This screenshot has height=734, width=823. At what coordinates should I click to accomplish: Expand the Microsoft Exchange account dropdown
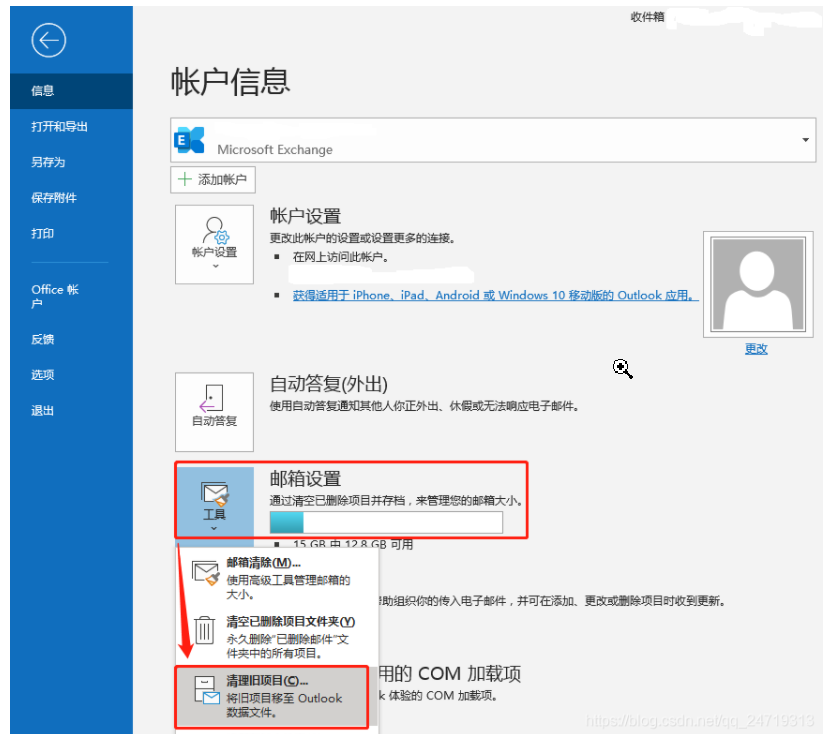pos(806,140)
